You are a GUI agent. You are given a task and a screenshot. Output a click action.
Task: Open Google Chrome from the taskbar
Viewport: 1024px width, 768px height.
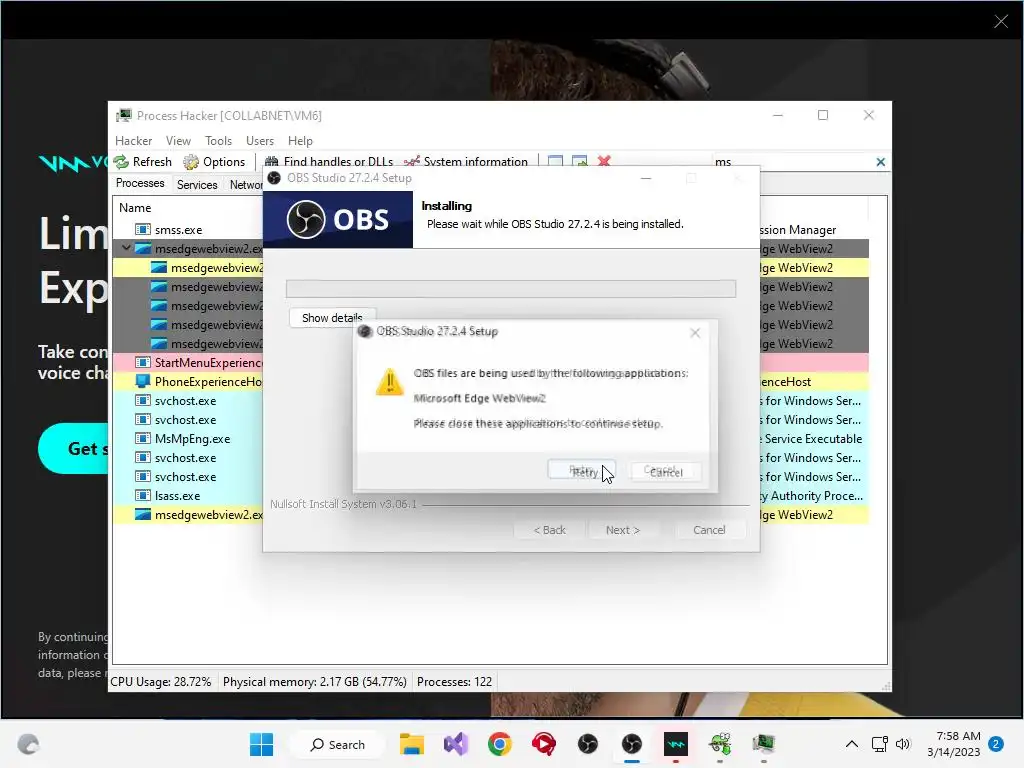tap(500, 744)
